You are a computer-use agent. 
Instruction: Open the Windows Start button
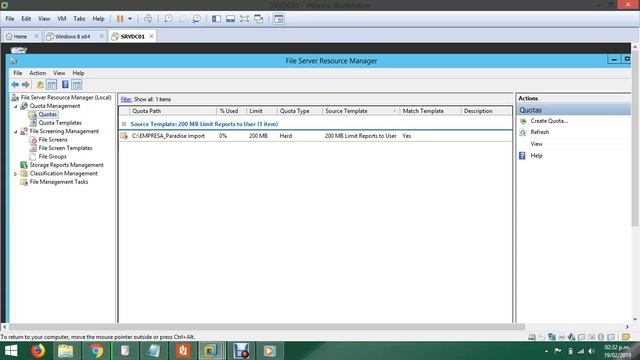pos(11,351)
